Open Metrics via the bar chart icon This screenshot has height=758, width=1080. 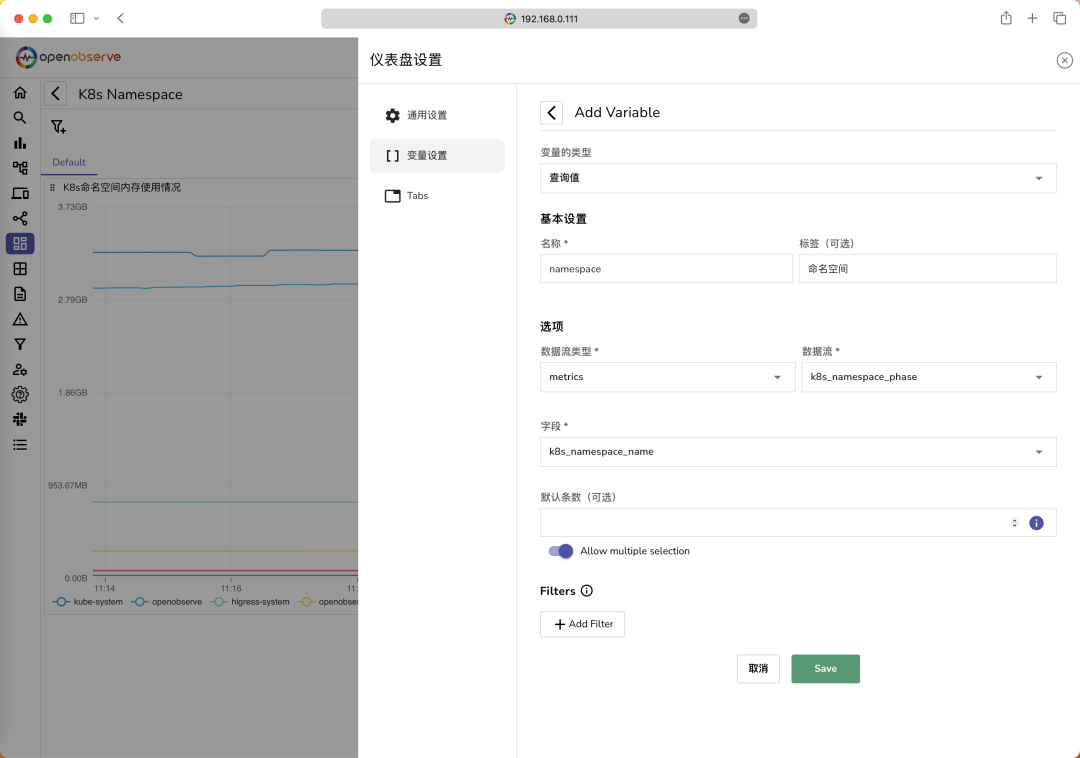(20, 143)
